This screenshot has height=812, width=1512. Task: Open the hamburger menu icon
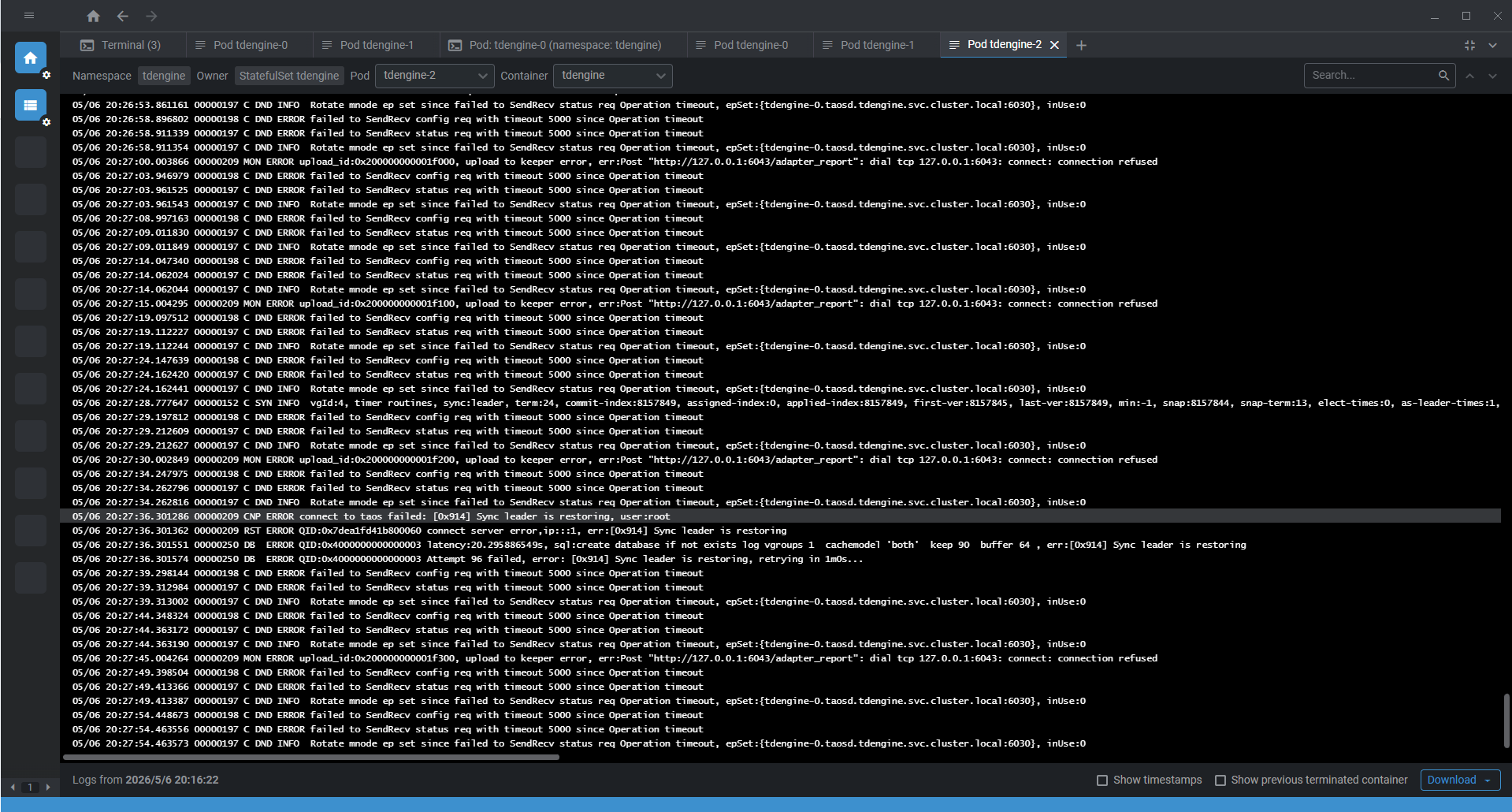pyautogui.click(x=29, y=16)
